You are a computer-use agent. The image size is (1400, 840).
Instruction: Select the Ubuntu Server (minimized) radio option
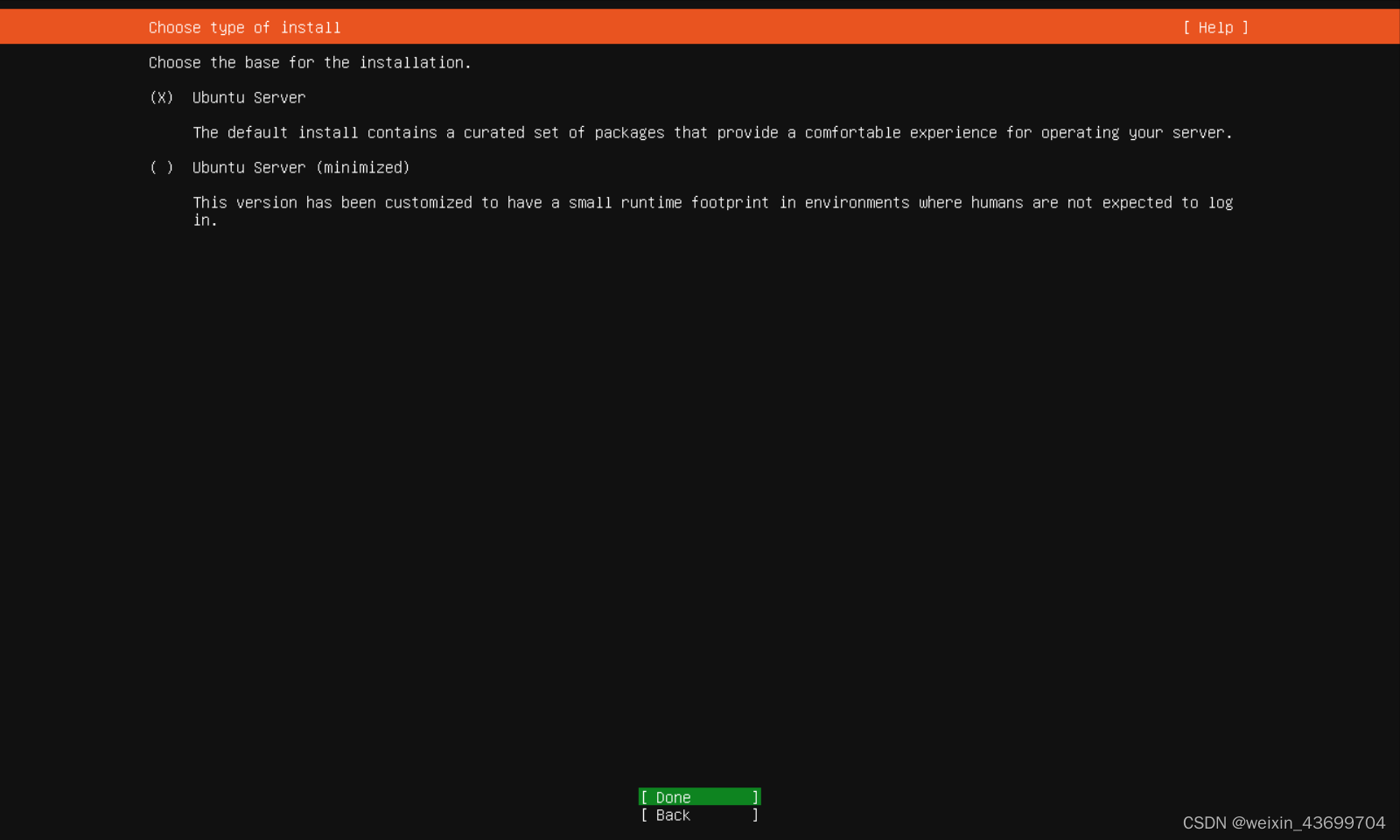[162, 167]
